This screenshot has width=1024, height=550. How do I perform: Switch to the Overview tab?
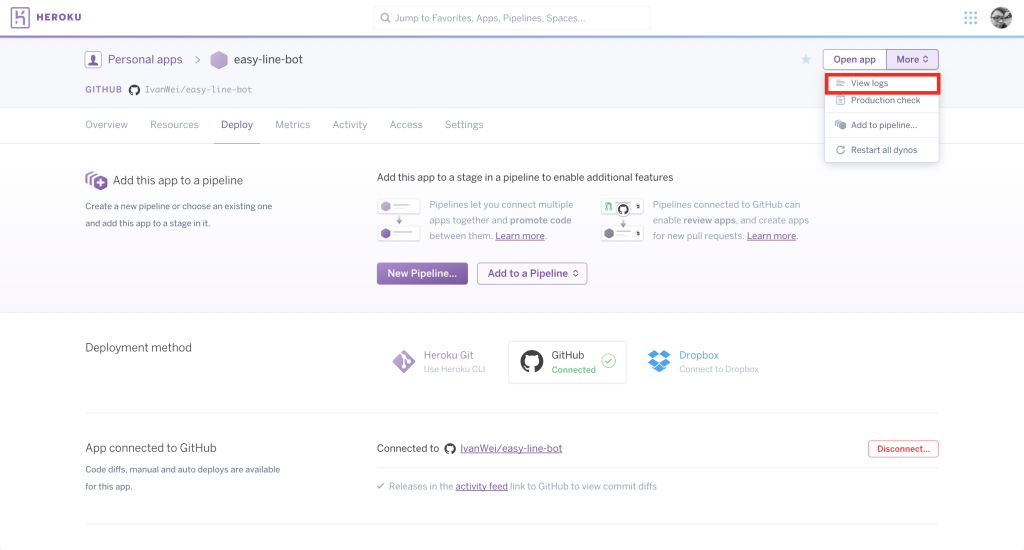(x=106, y=125)
